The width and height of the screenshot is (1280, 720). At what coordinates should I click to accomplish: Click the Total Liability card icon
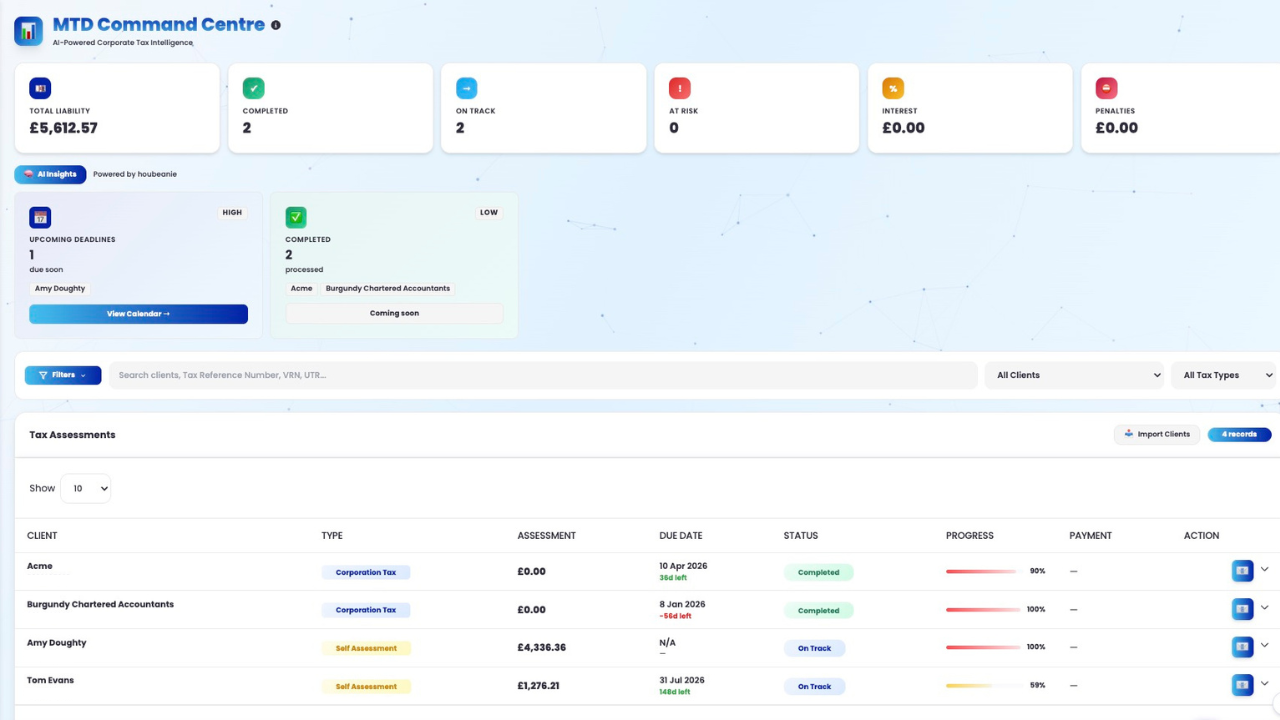pyautogui.click(x=40, y=88)
